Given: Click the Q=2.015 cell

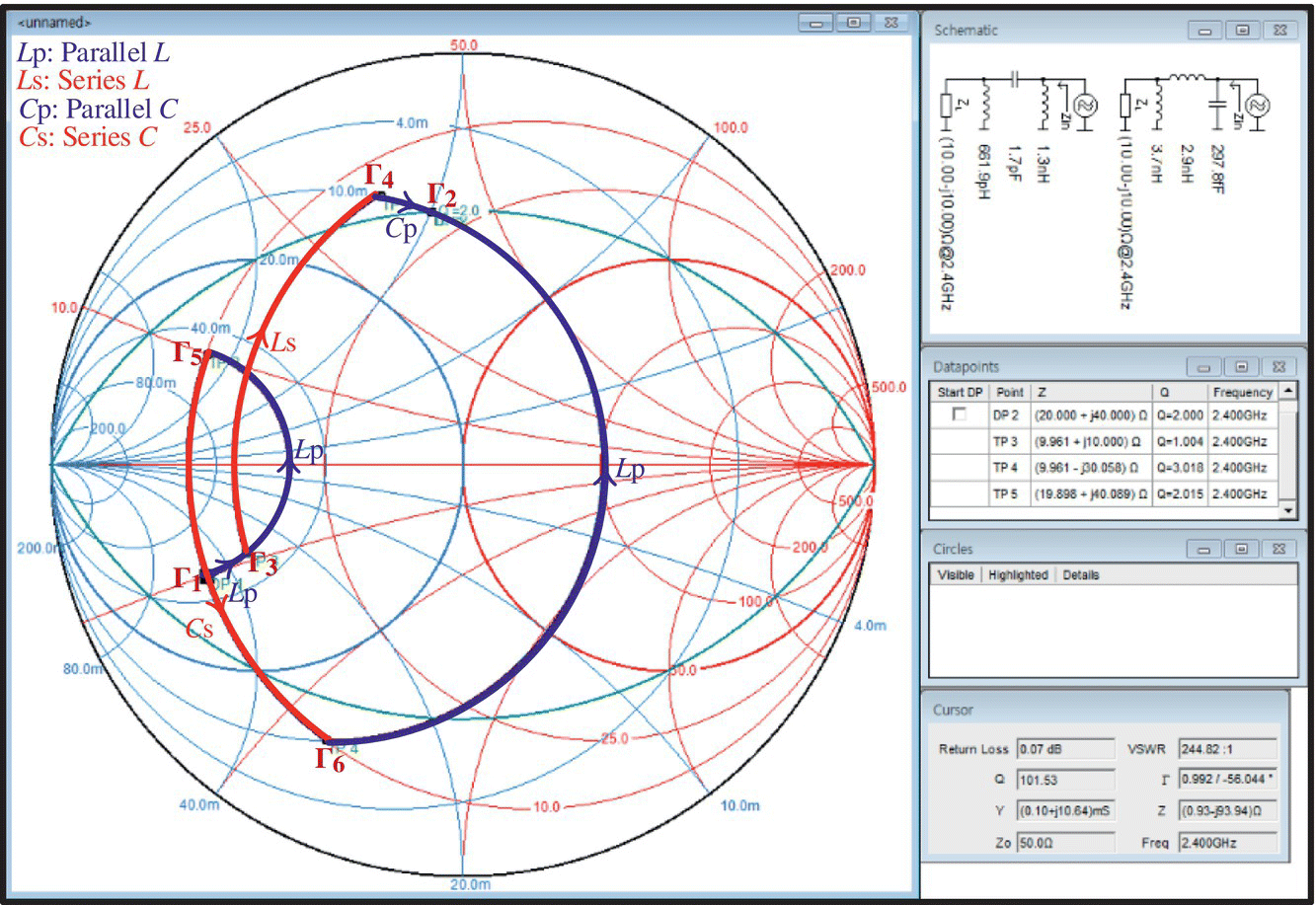Looking at the screenshot, I should tap(1180, 493).
